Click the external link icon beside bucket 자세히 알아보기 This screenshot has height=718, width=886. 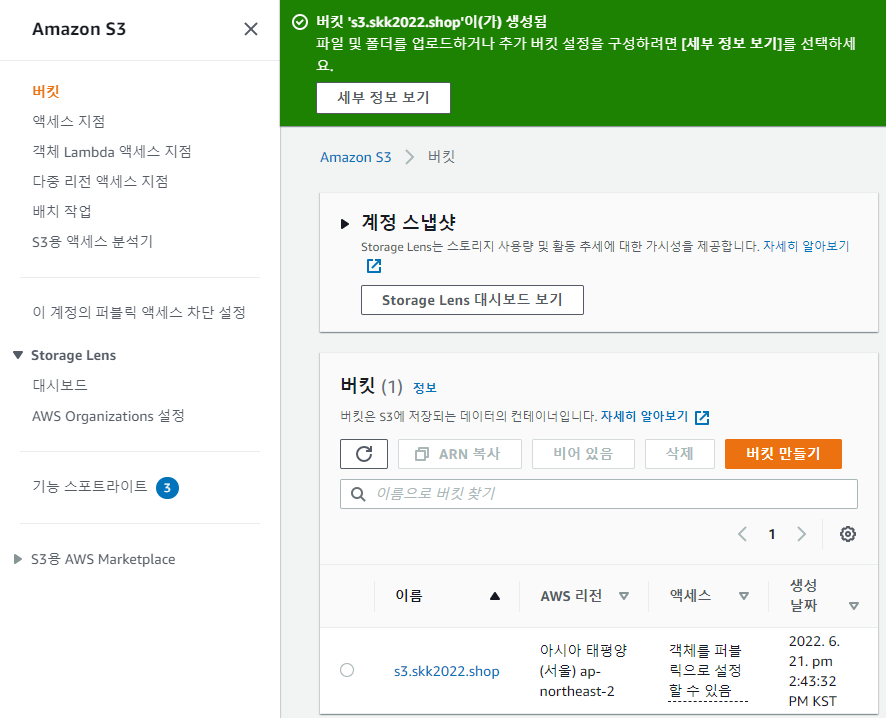[x=702, y=417]
